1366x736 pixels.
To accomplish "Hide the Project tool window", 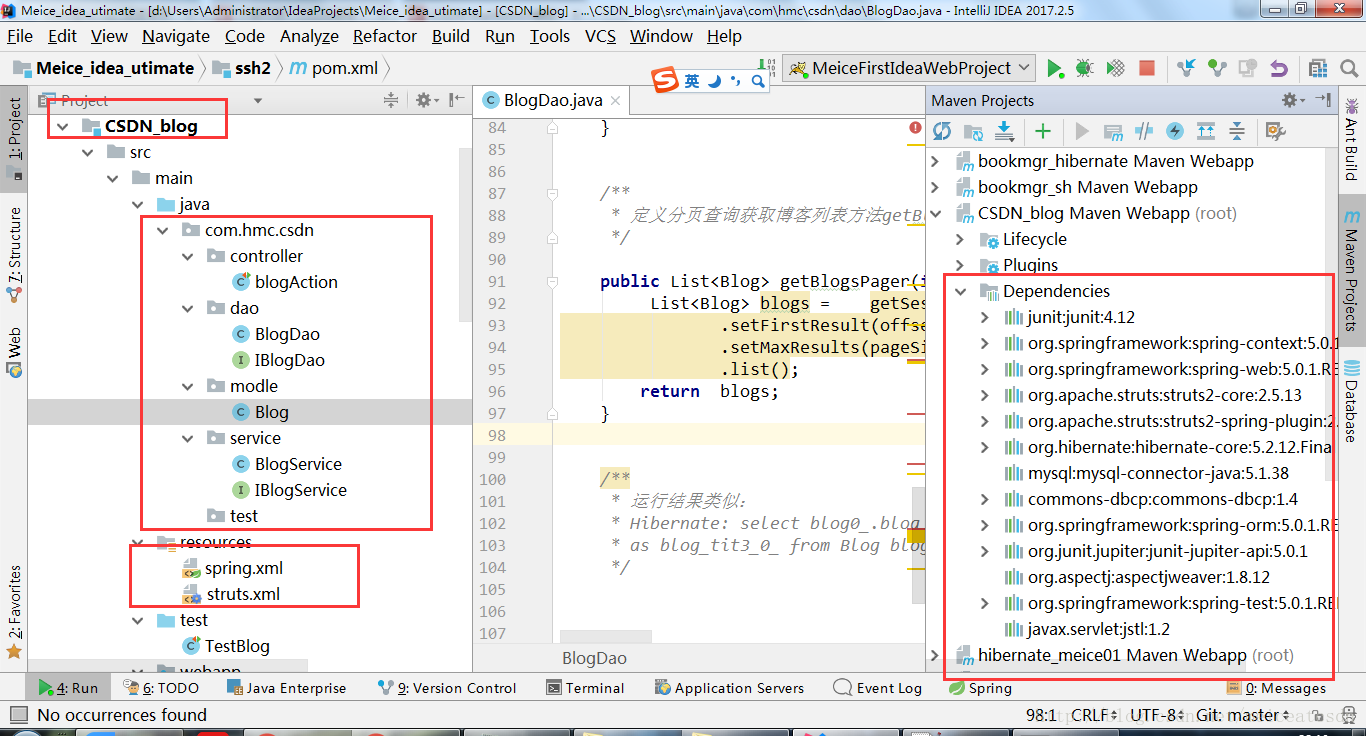I will click(x=457, y=100).
